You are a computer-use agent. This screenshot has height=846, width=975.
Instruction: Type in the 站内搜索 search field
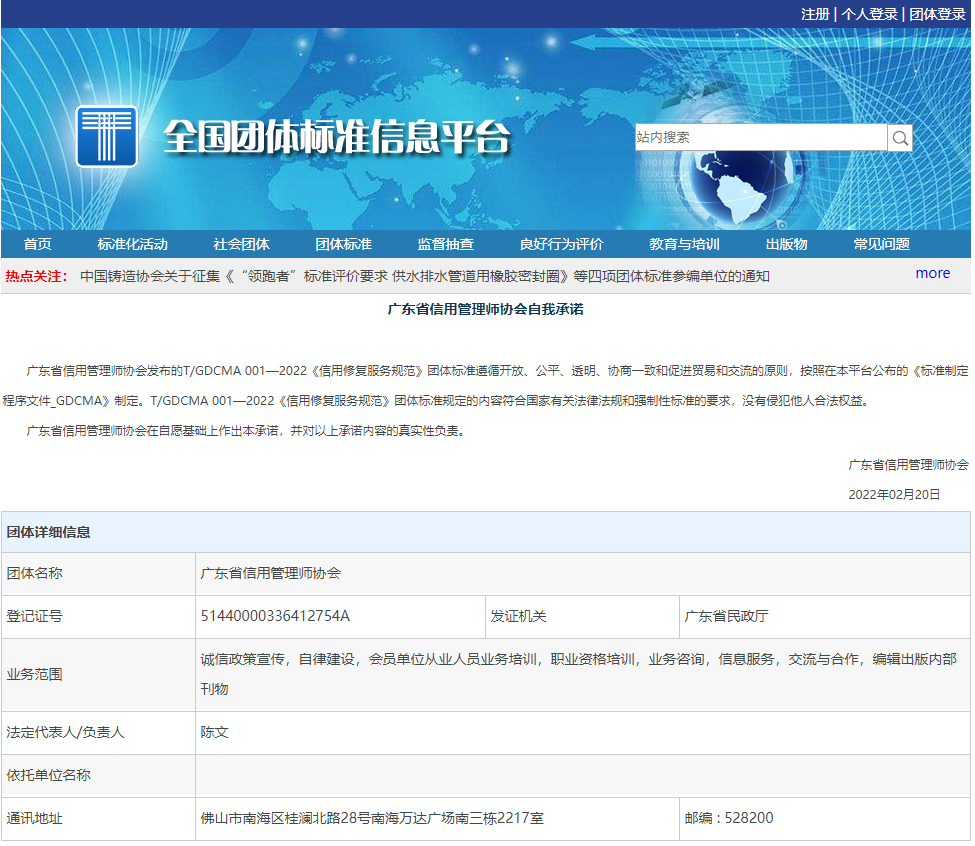pos(760,138)
